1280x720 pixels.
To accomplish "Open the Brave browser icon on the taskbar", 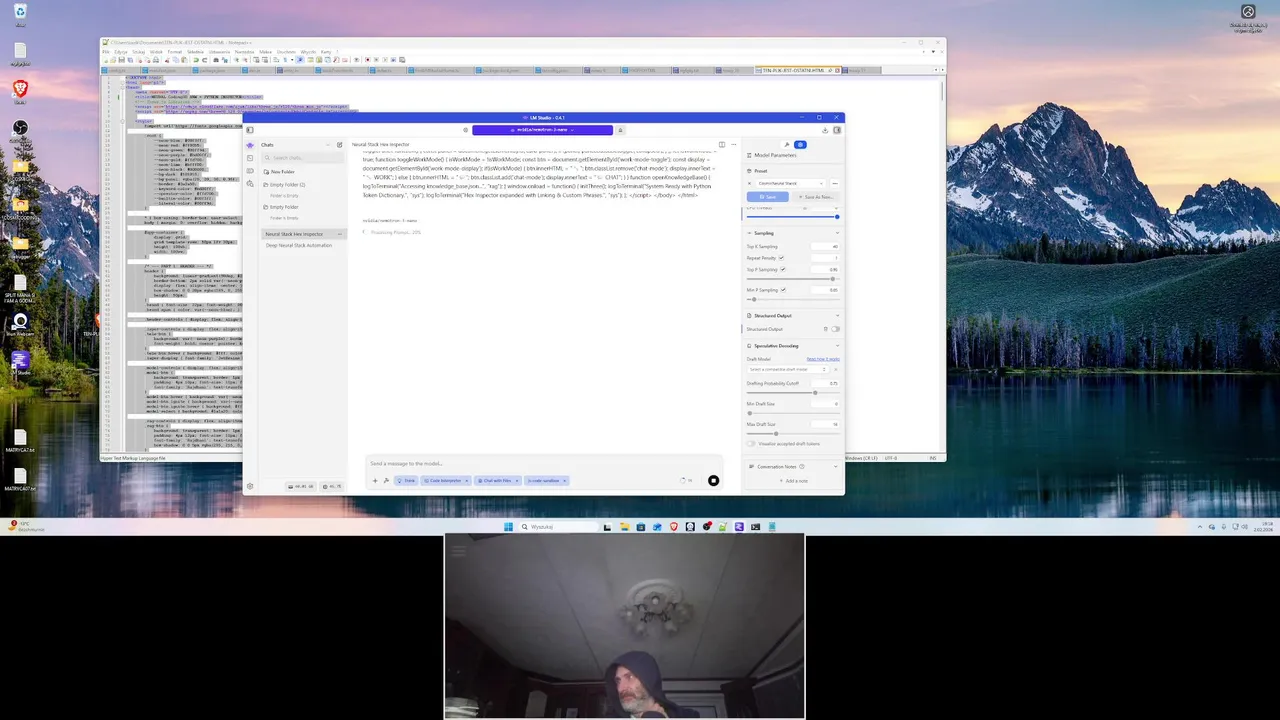I will (674, 527).
